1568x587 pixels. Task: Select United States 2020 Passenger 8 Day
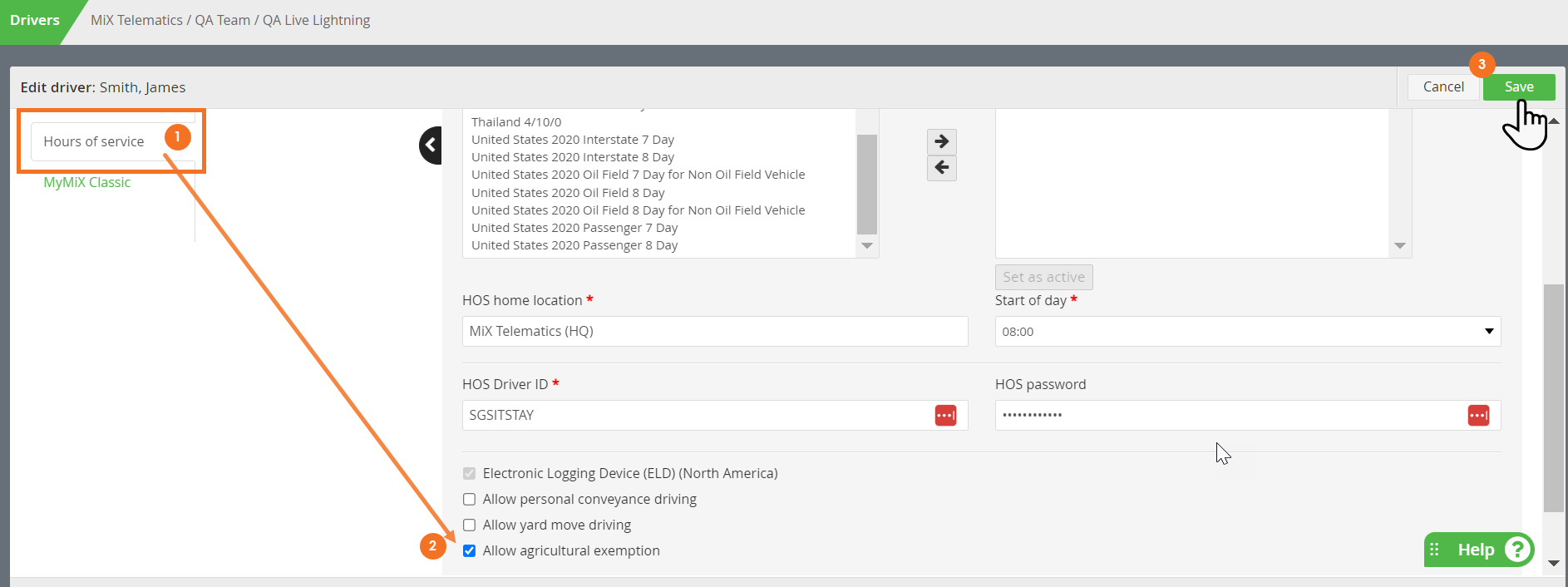coord(574,245)
